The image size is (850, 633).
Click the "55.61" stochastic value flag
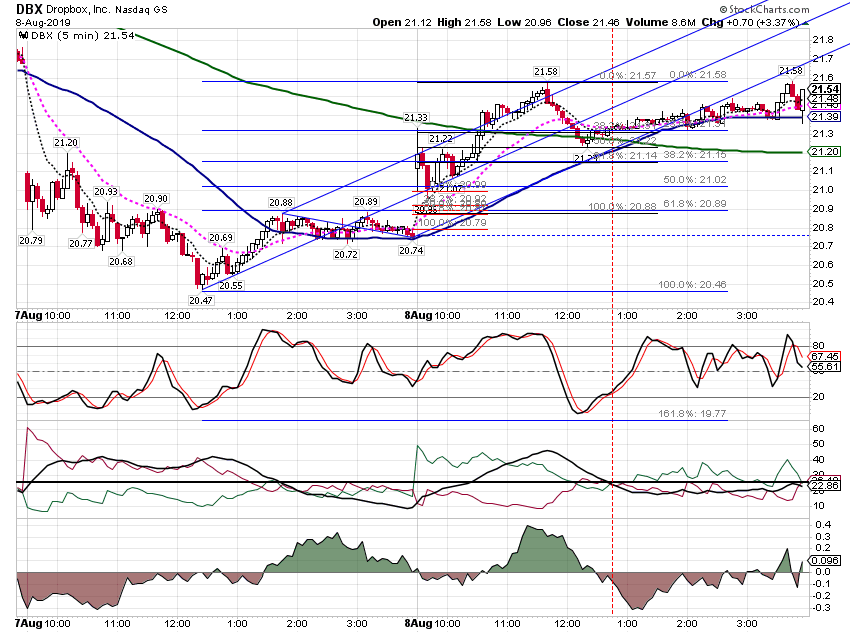pyautogui.click(x=825, y=367)
